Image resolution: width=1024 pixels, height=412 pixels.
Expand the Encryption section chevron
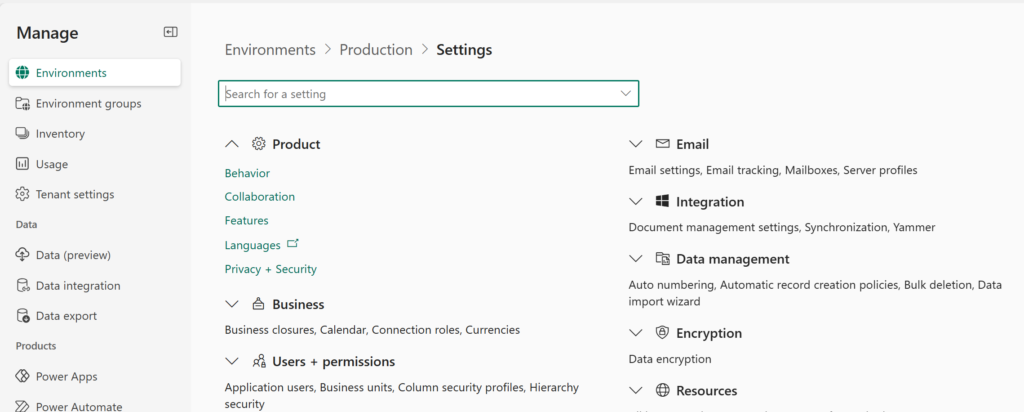pos(635,333)
